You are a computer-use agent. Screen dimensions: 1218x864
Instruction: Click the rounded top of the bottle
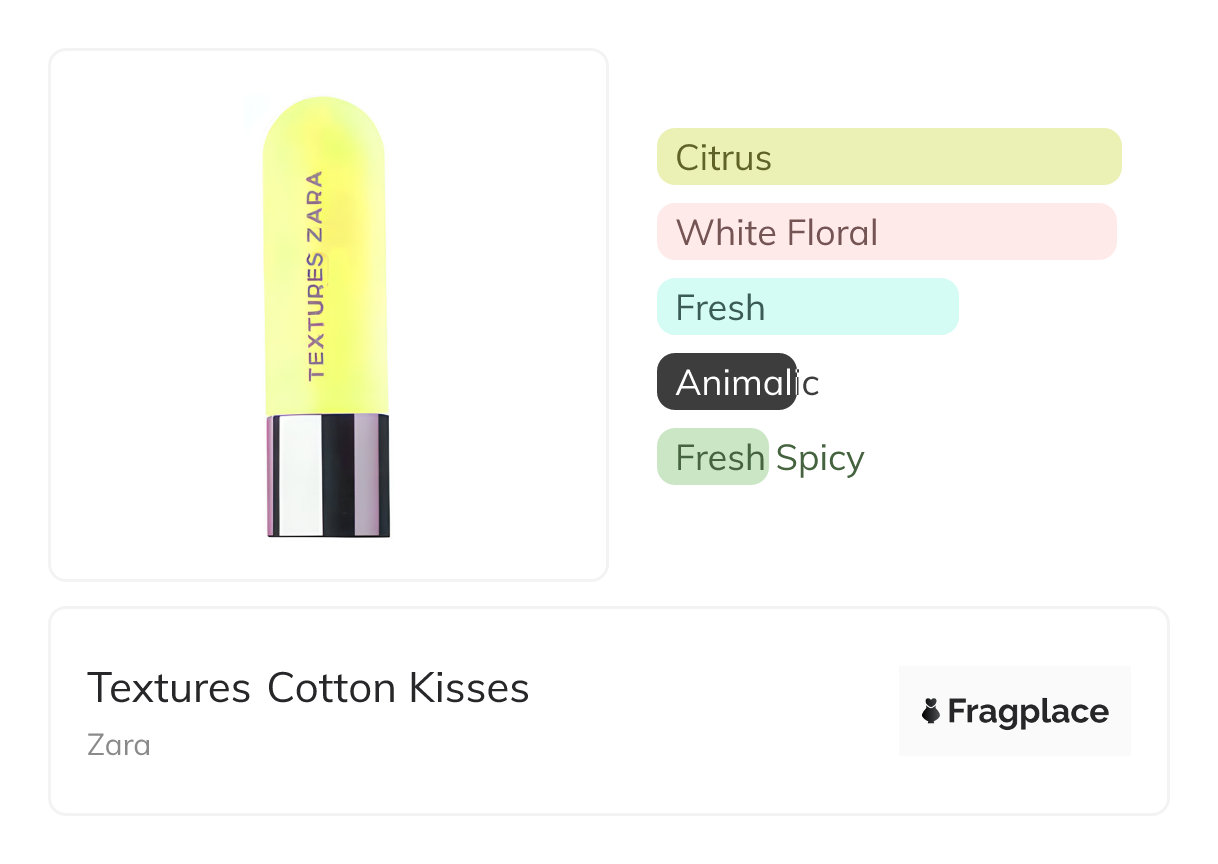click(x=324, y=120)
